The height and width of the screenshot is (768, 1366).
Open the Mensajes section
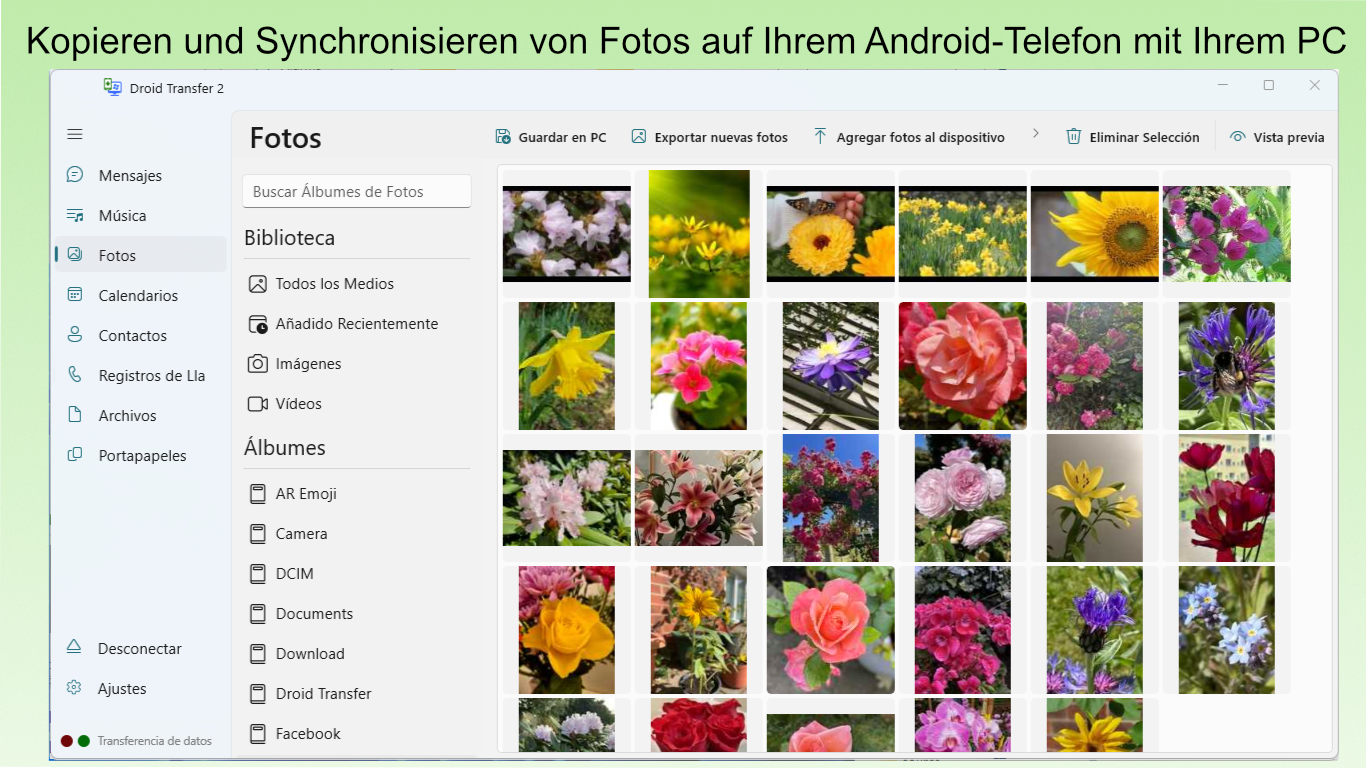pyautogui.click(x=140, y=175)
